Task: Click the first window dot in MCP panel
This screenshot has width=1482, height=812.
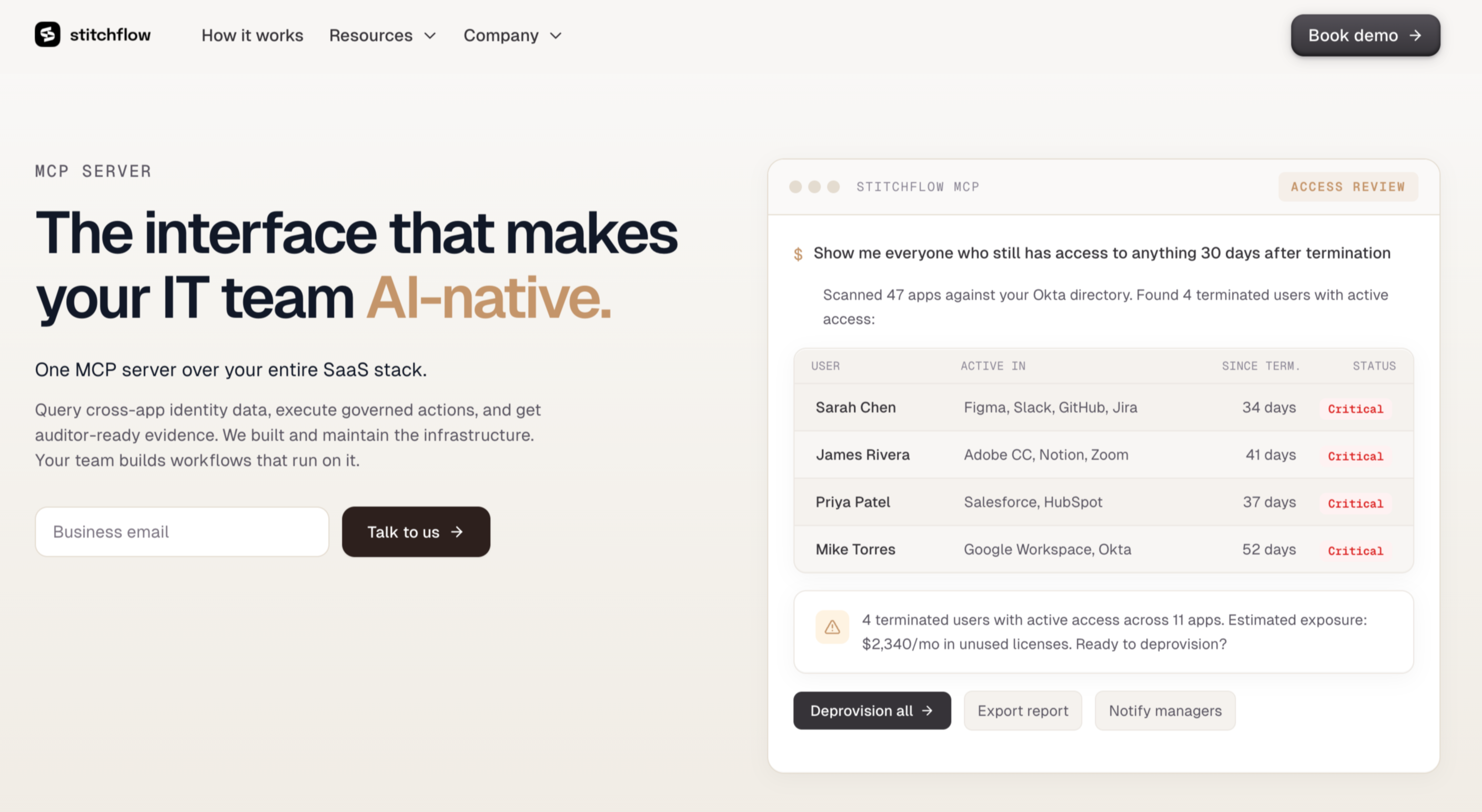Action: pyautogui.click(x=795, y=187)
